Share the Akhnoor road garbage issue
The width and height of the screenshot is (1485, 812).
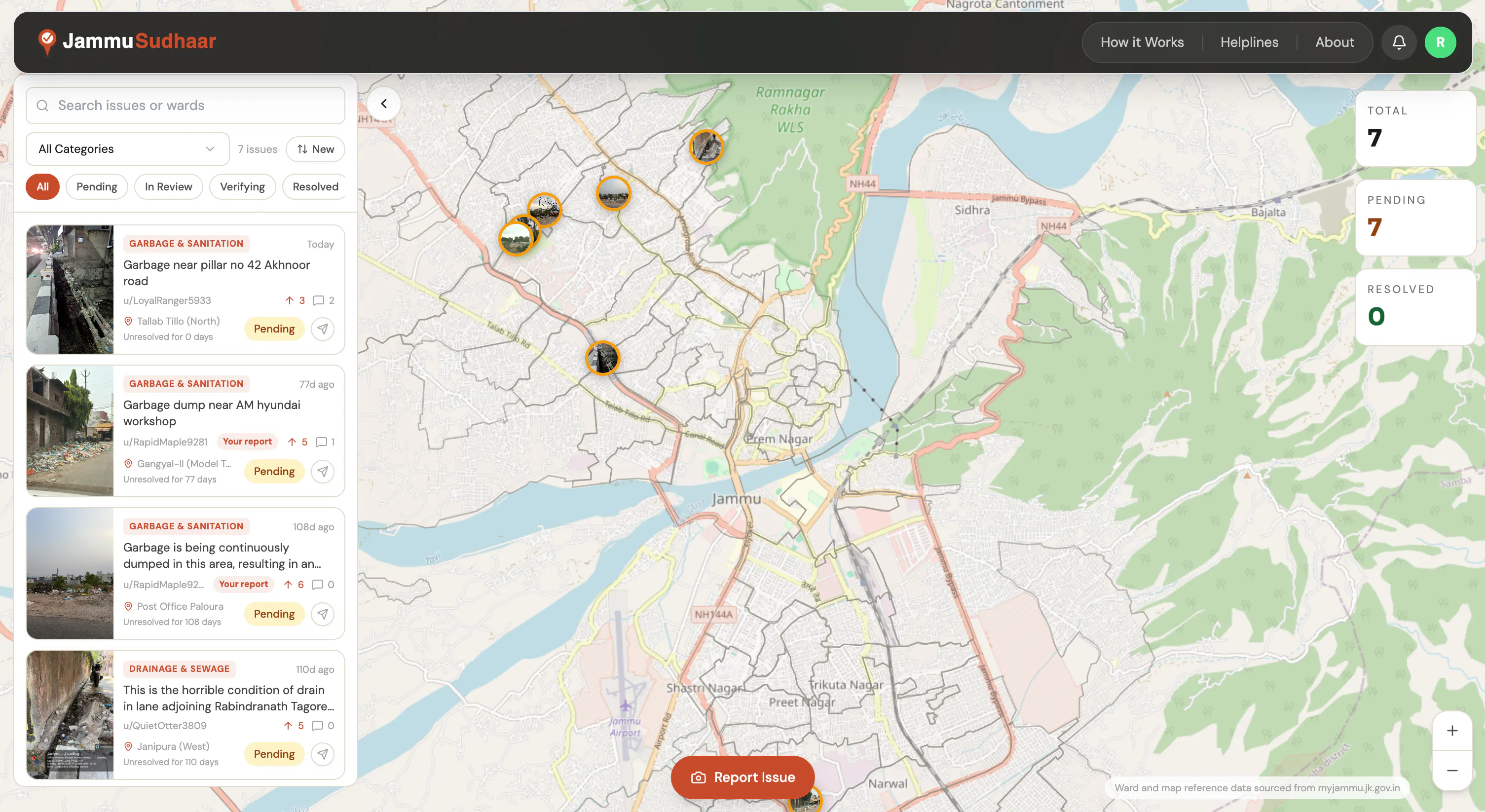[323, 329]
